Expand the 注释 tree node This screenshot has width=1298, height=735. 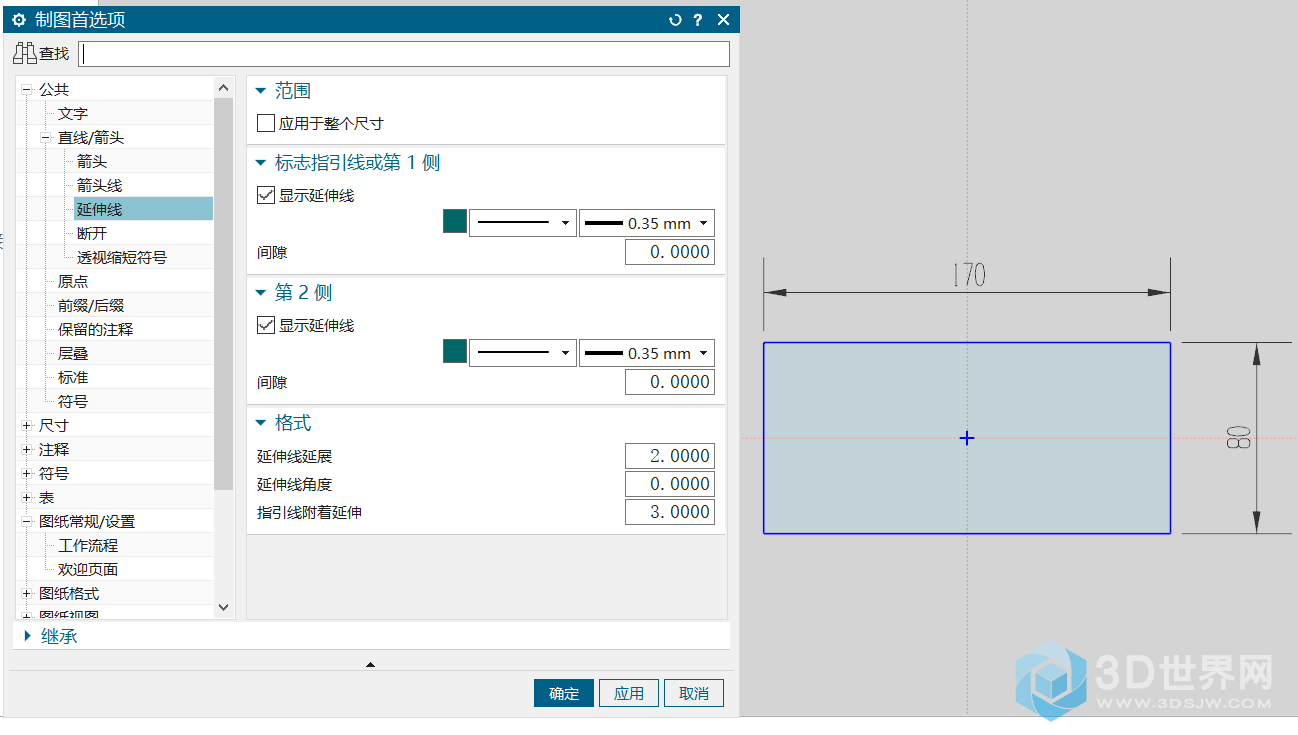[x=27, y=450]
